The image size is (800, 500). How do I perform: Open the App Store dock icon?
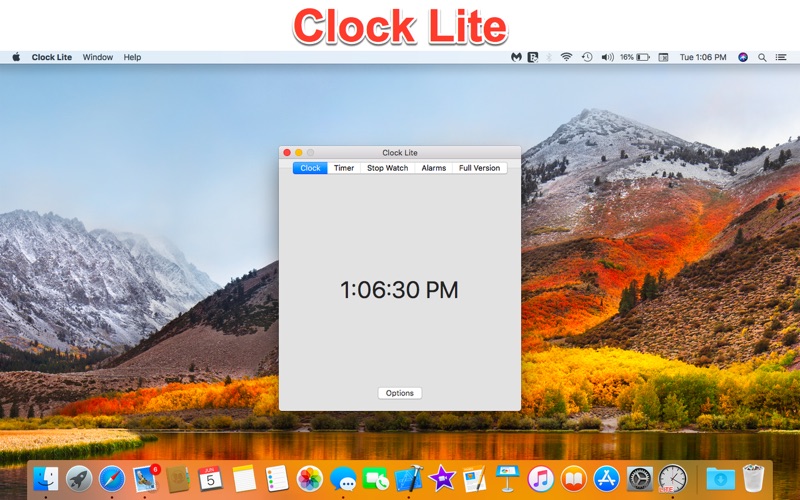606,479
